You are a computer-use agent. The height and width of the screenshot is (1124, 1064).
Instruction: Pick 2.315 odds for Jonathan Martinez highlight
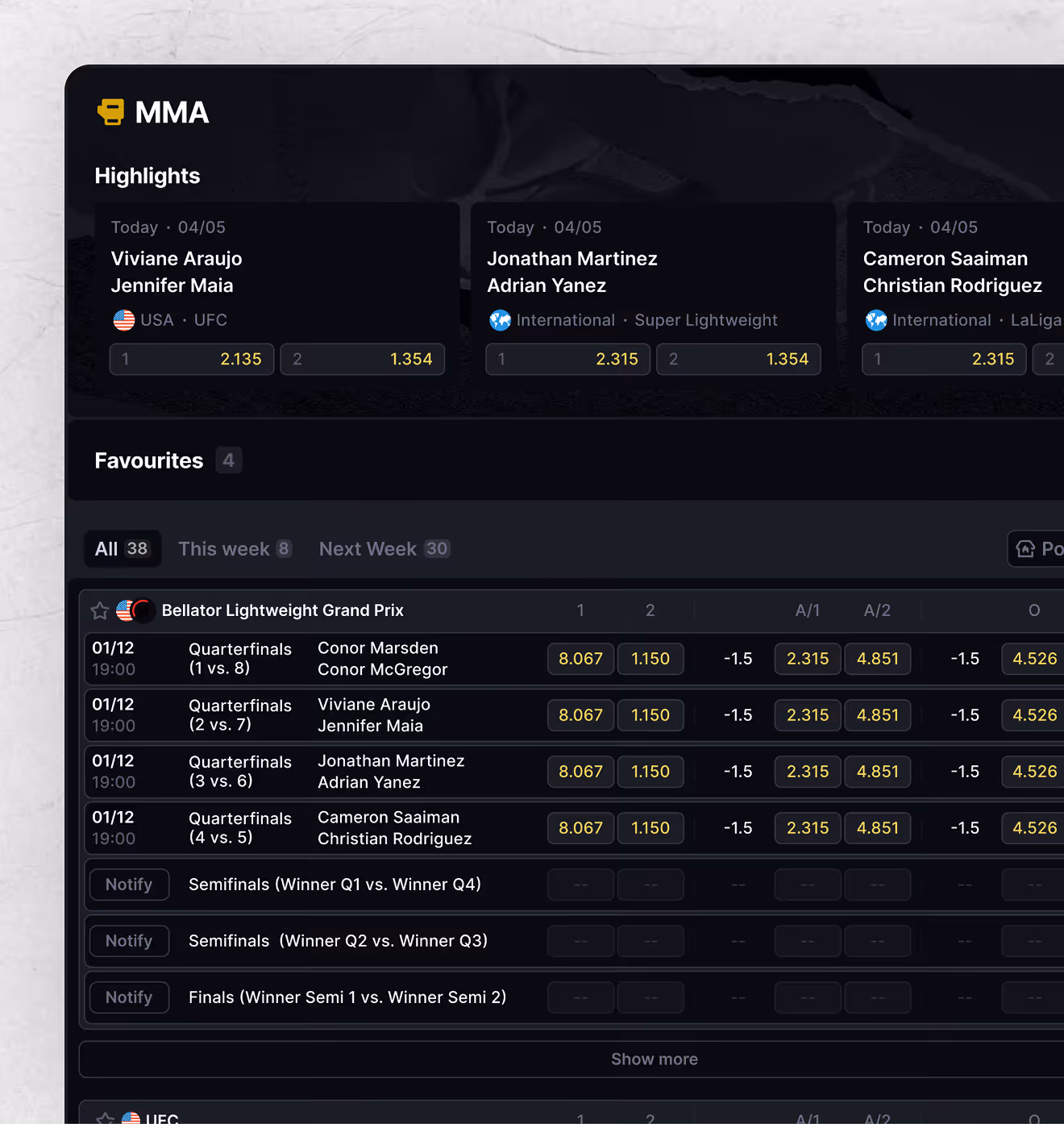pos(568,360)
